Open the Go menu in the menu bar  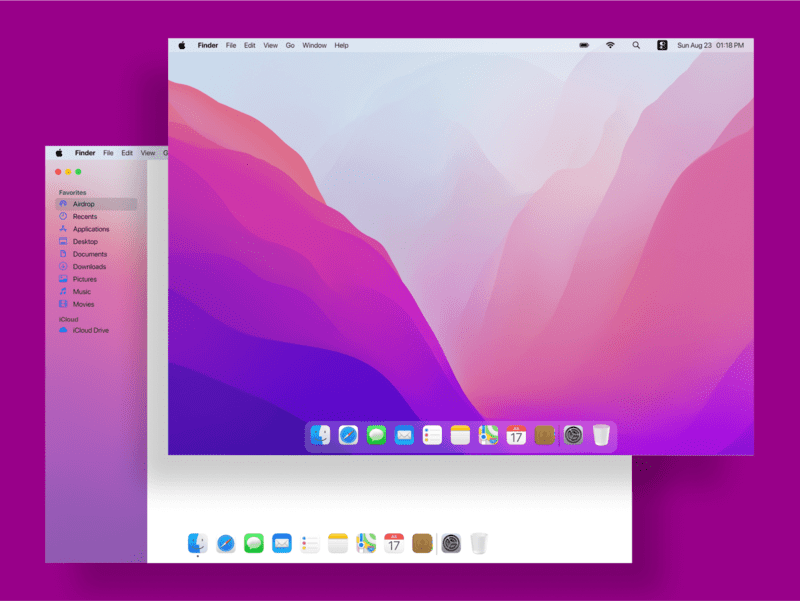[x=290, y=45]
